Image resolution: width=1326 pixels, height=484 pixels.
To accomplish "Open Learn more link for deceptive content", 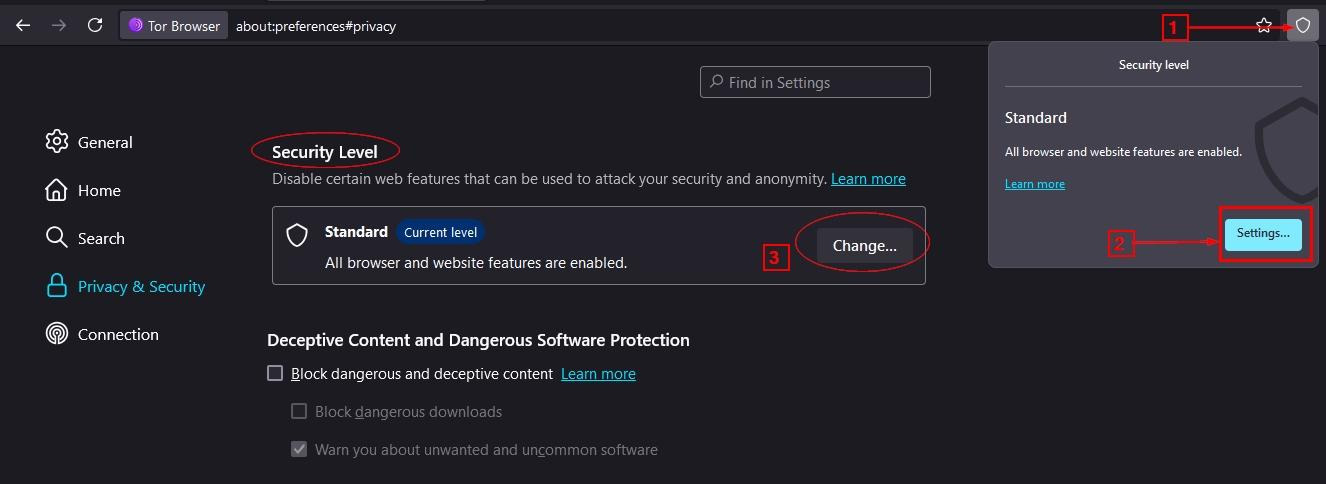I will [598, 374].
